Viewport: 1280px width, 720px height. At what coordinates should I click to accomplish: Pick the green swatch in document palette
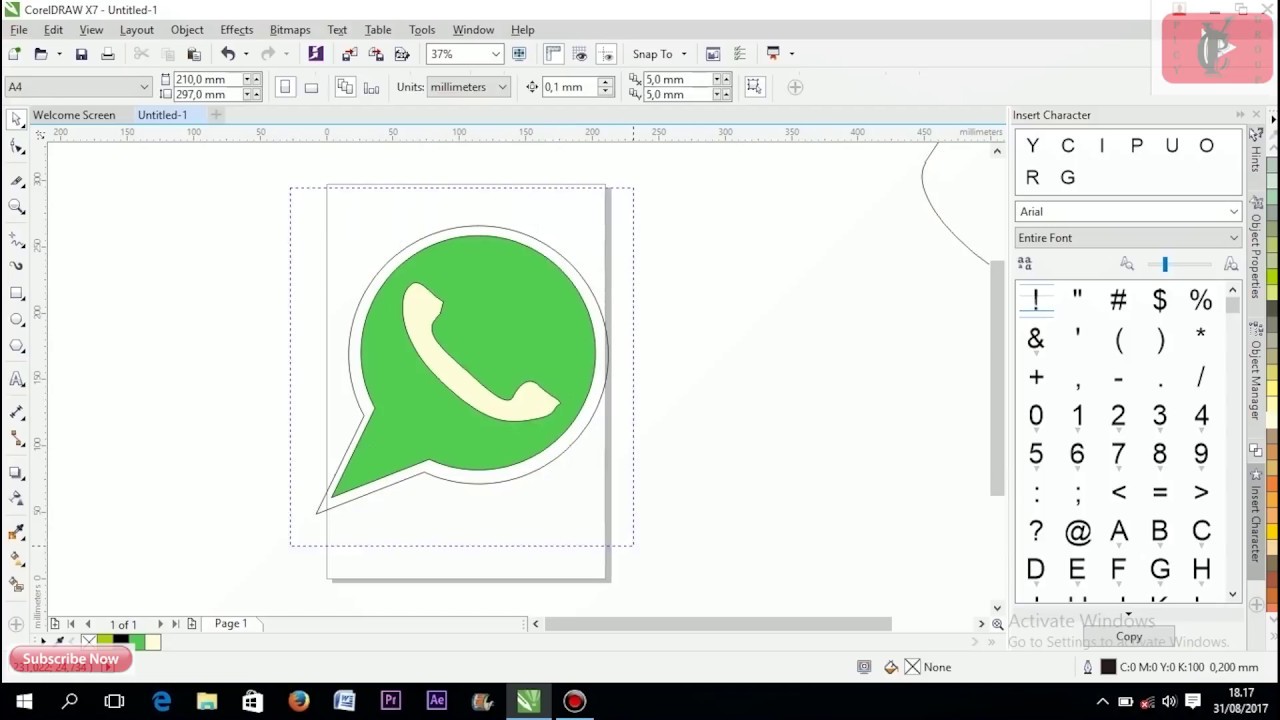tap(137, 641)
